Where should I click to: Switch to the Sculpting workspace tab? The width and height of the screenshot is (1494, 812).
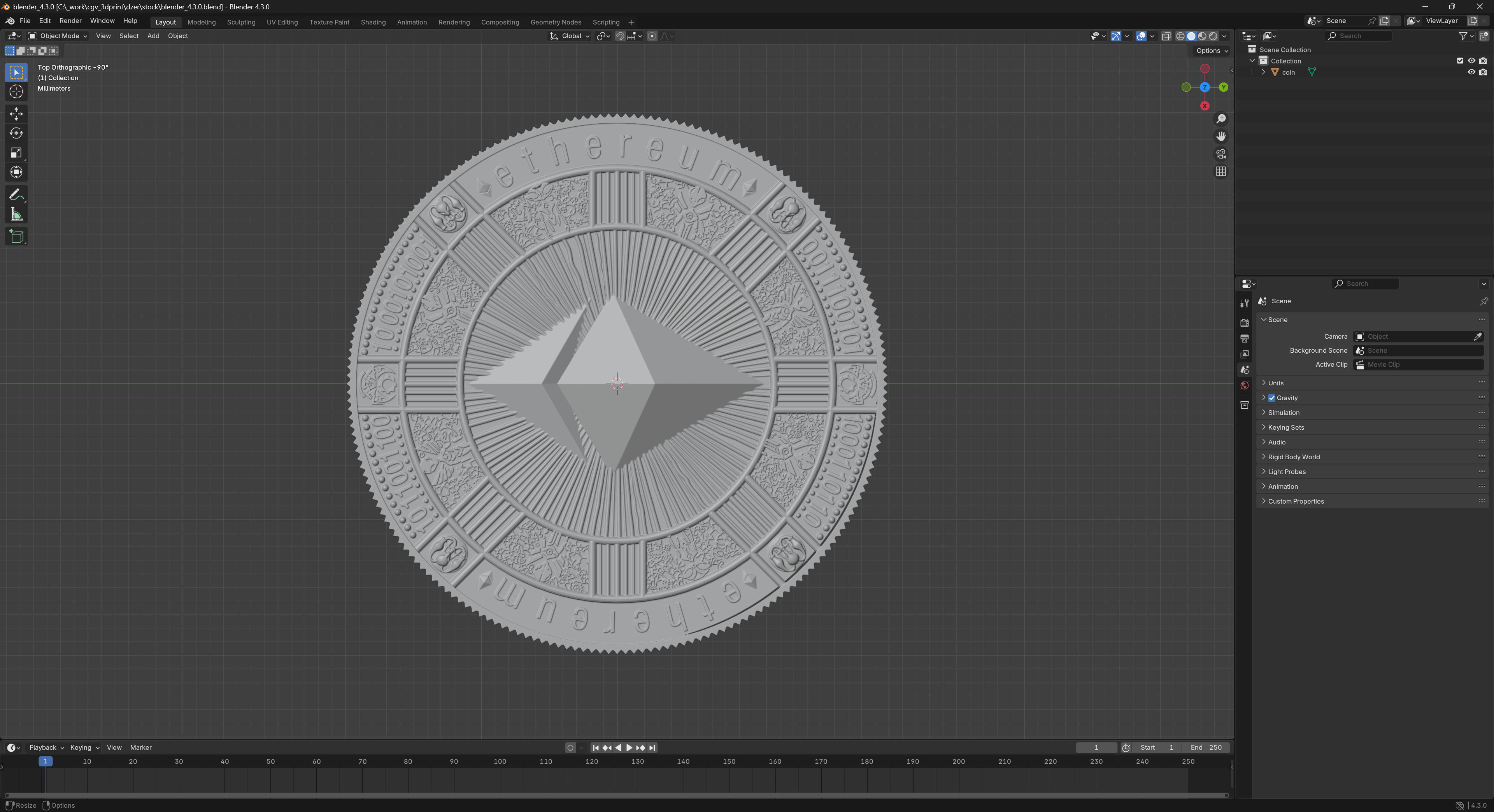(241, 22)
